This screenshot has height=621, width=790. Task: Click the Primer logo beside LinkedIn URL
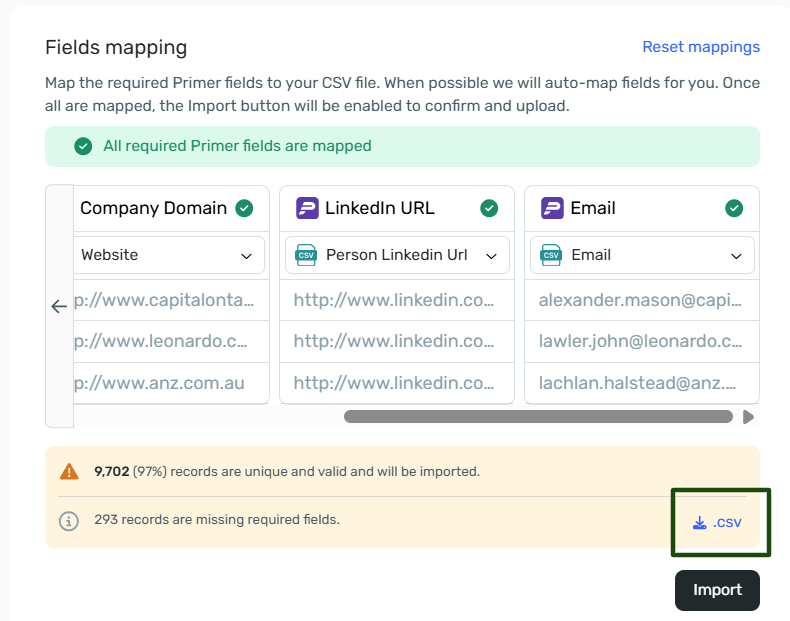point(308,208)
